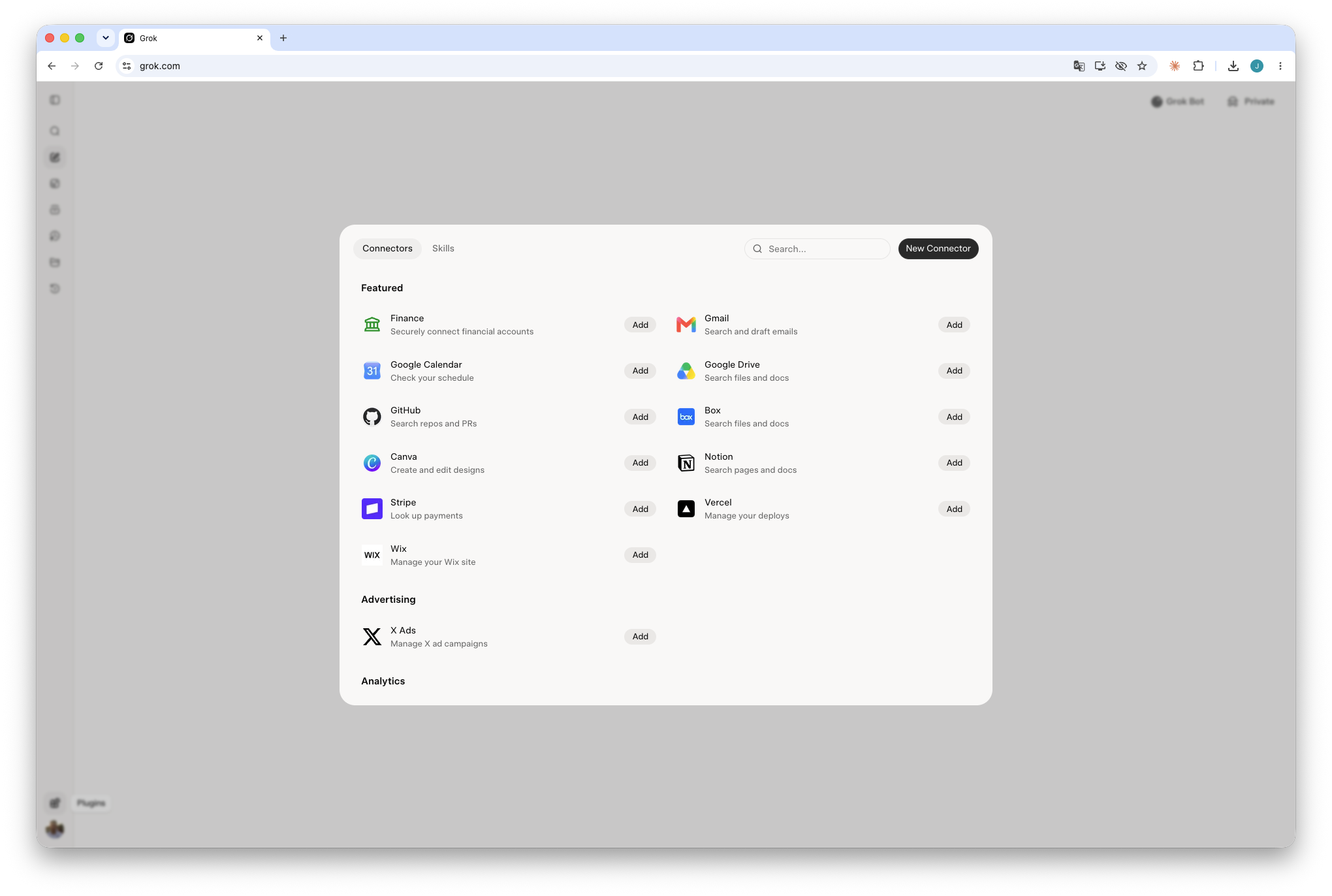Open a new browser tab
This screenshot has width=1332, height=896.
point(283,38)
